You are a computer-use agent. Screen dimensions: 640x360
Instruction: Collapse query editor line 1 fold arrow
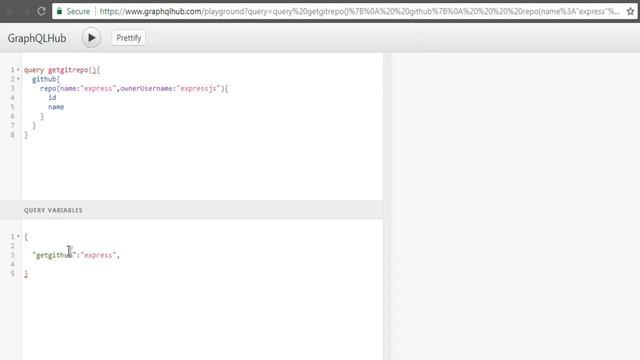18,70
